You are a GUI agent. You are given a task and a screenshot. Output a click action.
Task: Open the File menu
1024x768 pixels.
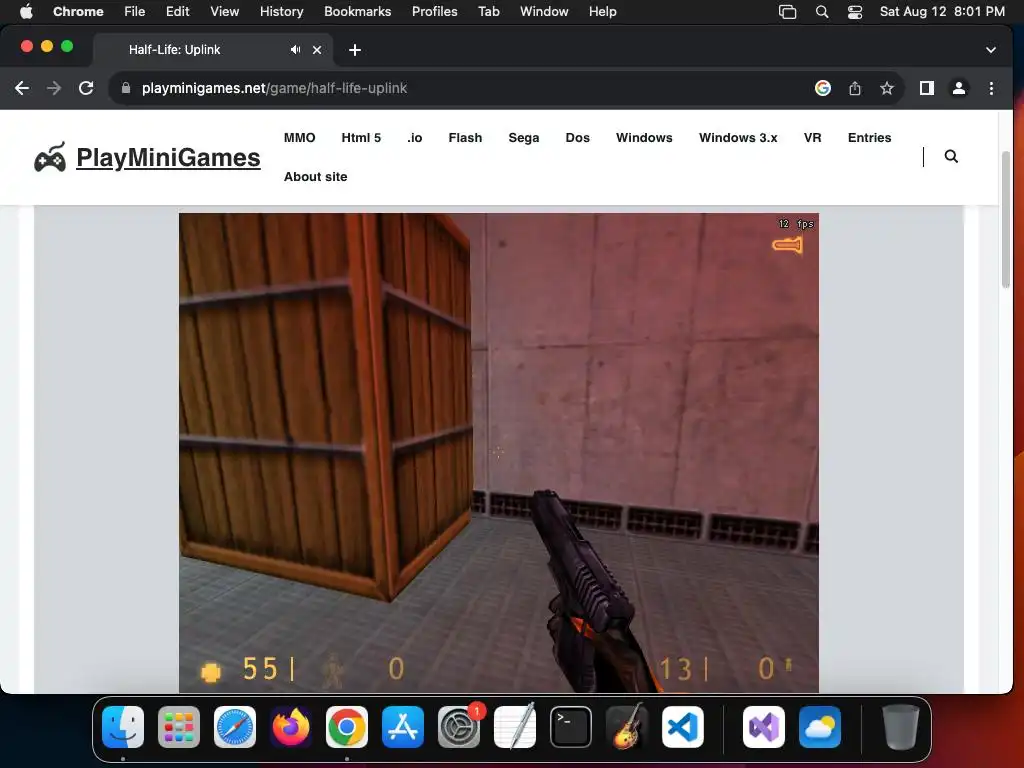tap(135, 12)
